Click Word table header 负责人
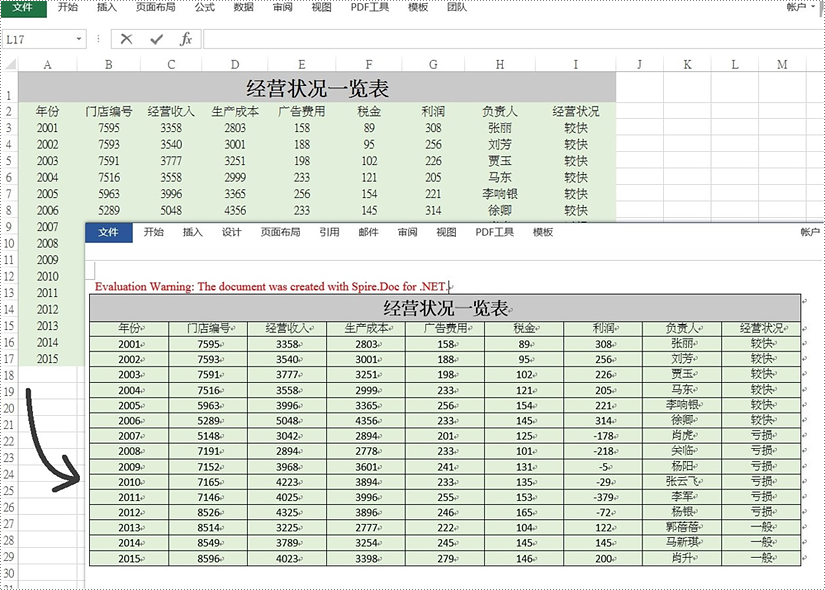This screenshot has height=590, width=825. tap(682, 328)
